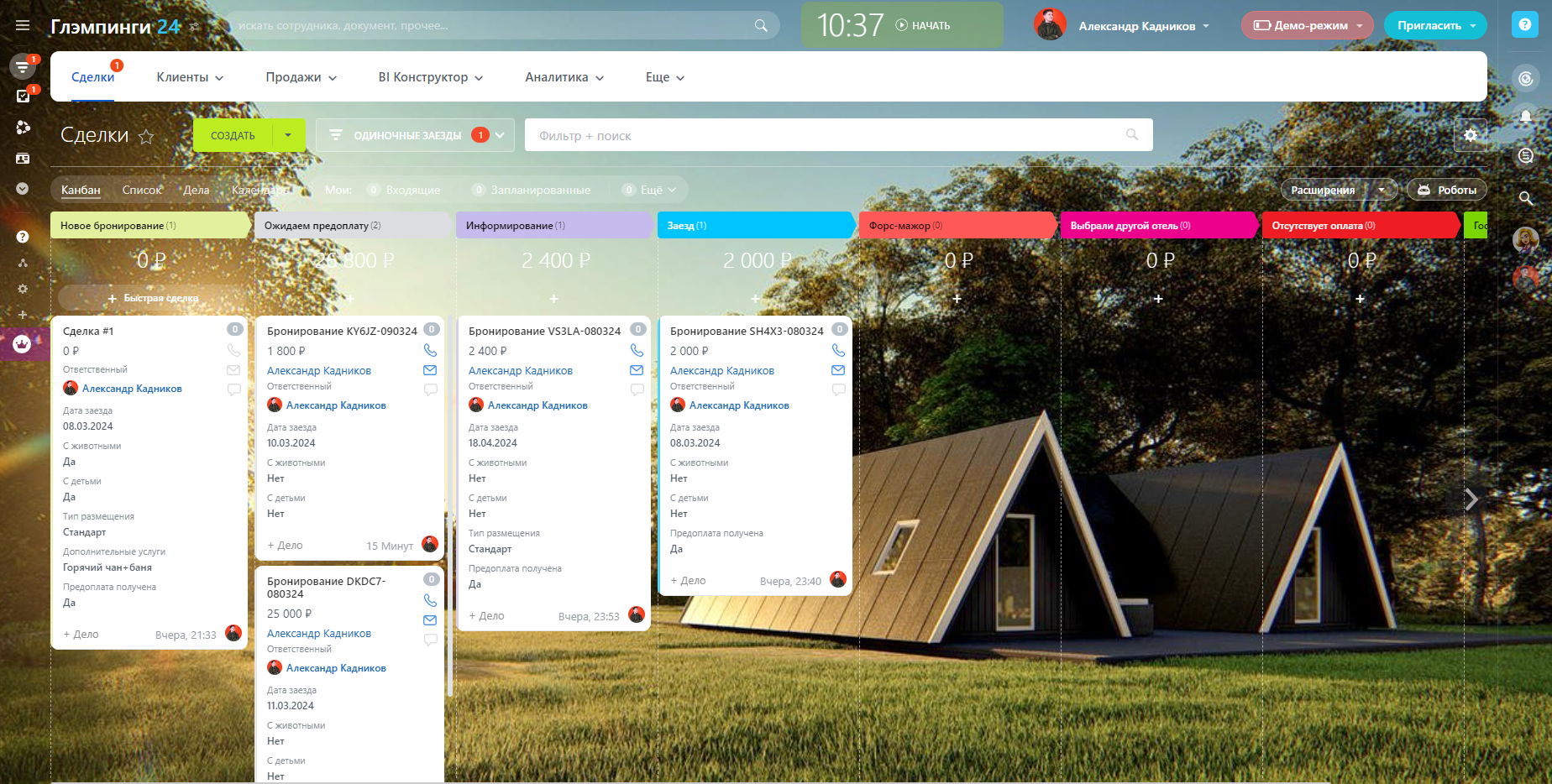The width and height of the screenshot is (1552, 784).
Task: Open the Роботы button
Action: [1447, 190]
